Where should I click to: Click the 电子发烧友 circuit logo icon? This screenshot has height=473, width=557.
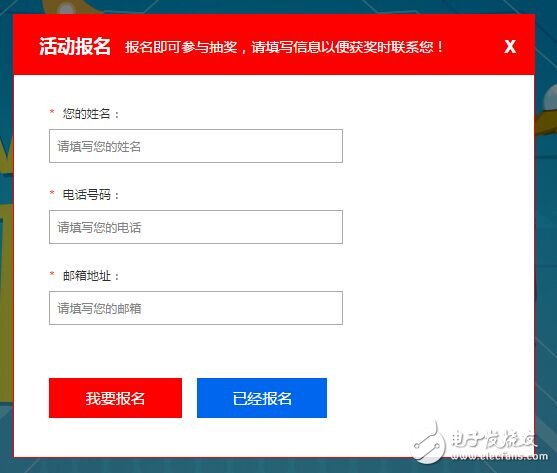click(429, 444)
